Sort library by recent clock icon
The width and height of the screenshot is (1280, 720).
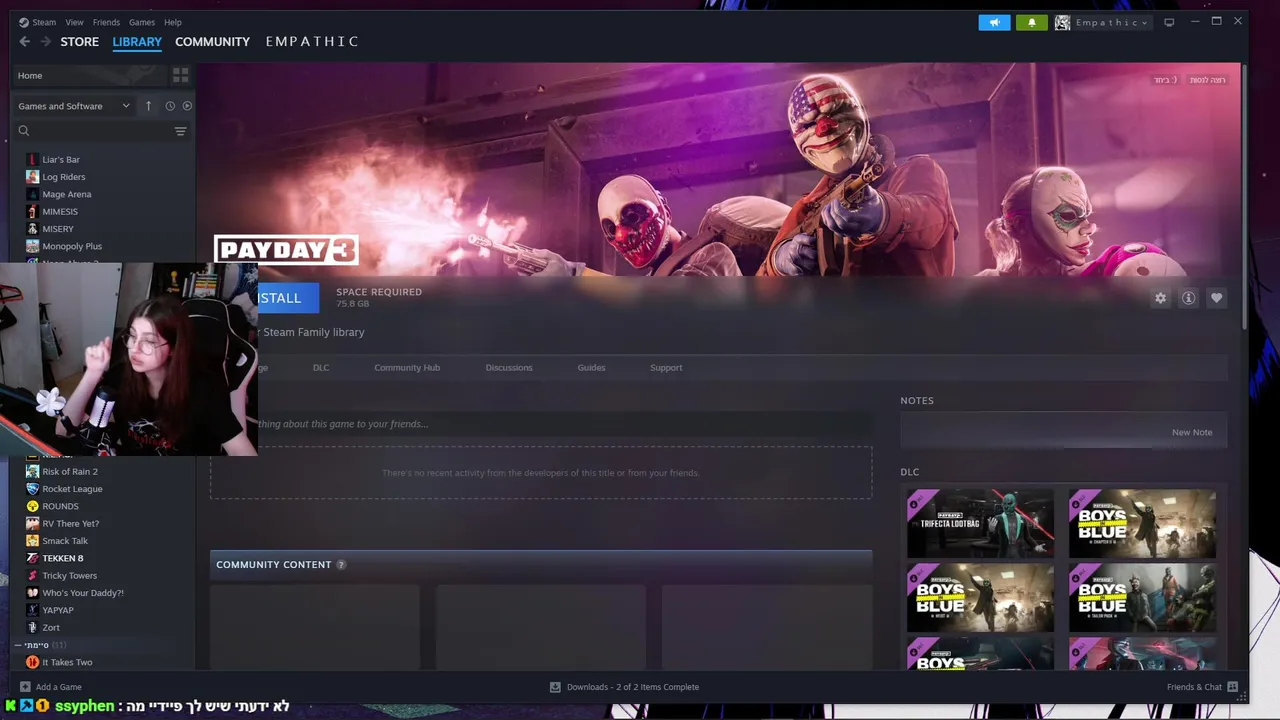tap(170, 106)
